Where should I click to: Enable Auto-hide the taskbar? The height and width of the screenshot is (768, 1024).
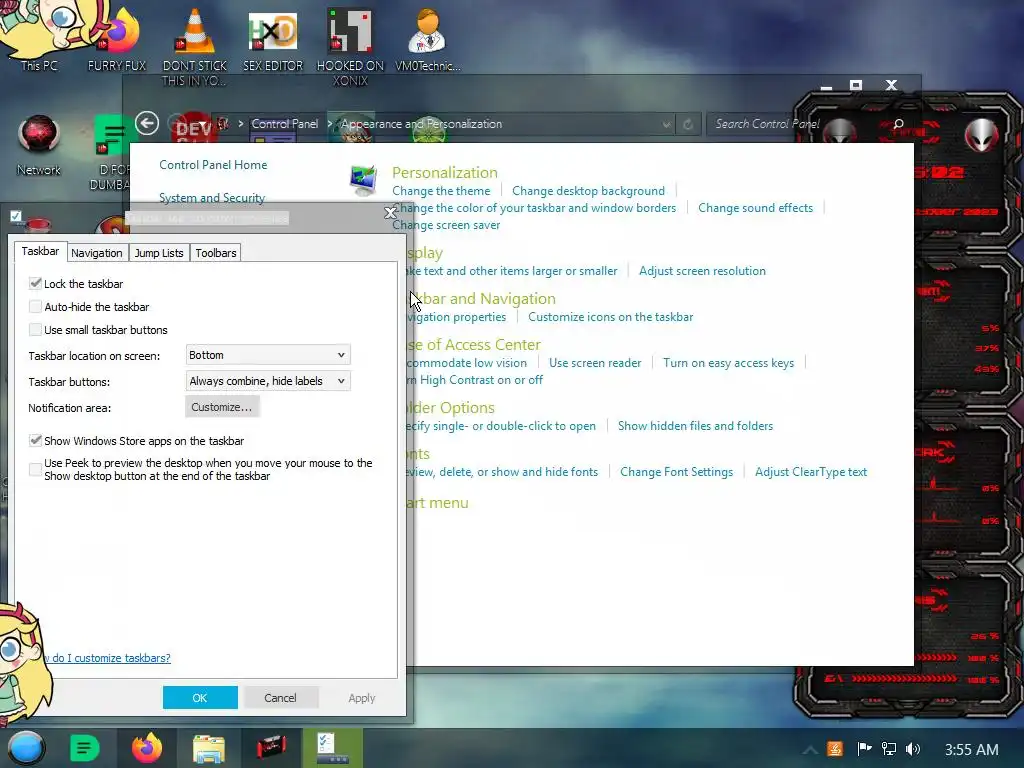click(35, 306)
